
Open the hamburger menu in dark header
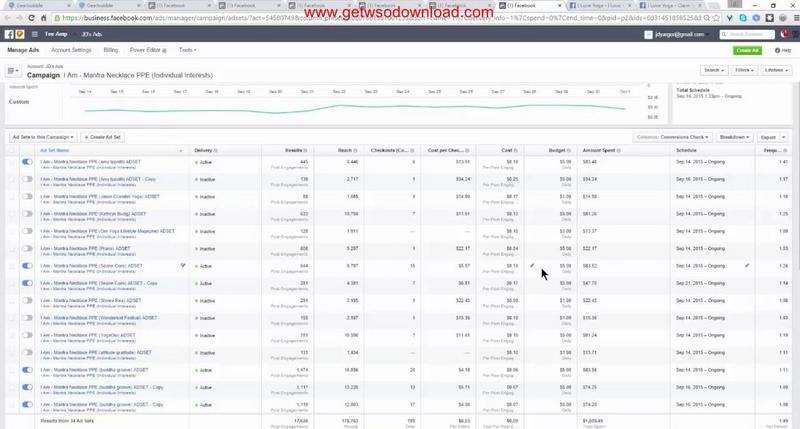pos(35,34)
